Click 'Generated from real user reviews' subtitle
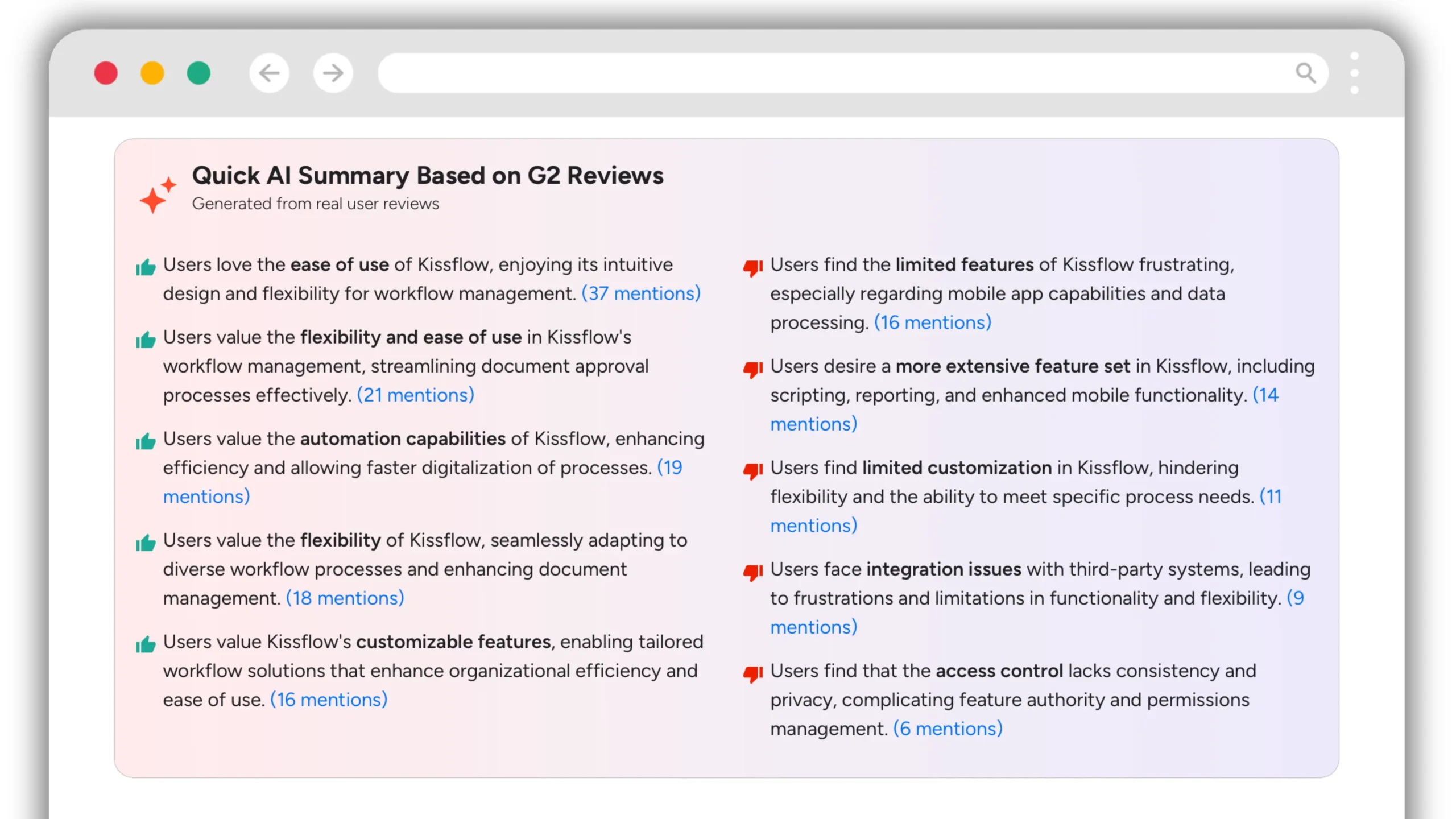Screen dimensions: 1456x819 316,204
